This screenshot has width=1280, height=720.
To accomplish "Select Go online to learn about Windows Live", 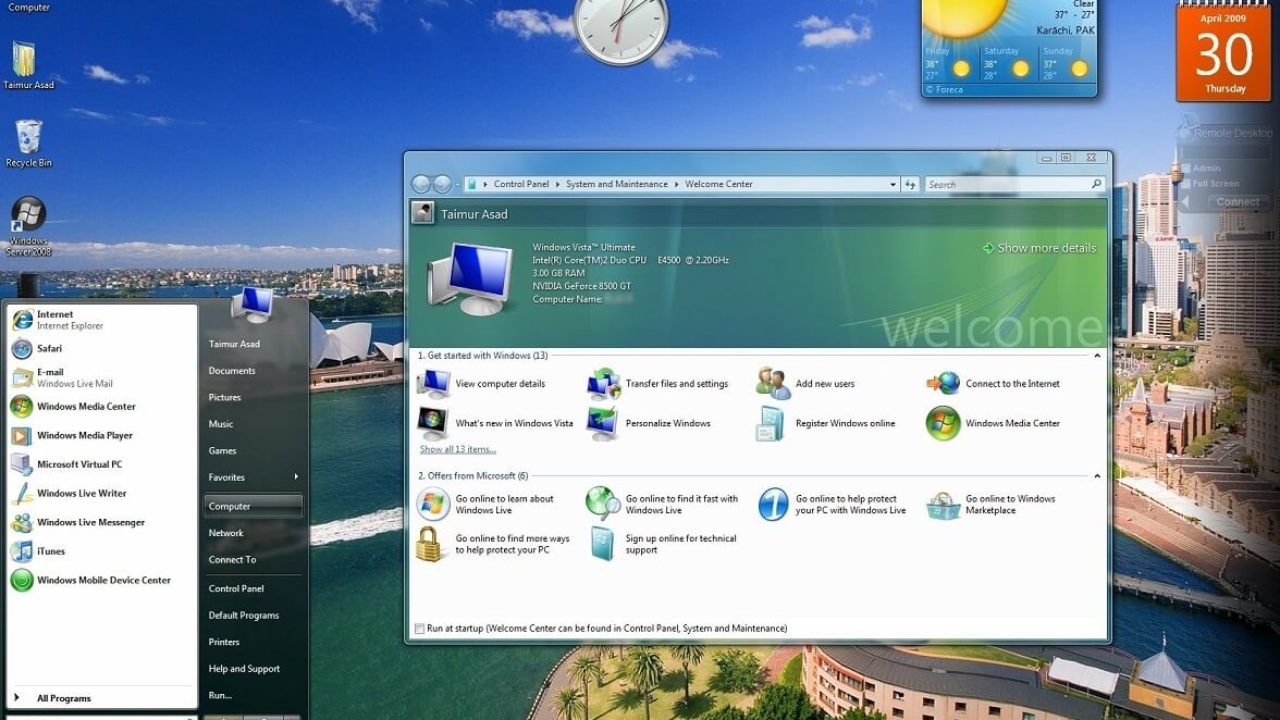I will pos(486,505).
